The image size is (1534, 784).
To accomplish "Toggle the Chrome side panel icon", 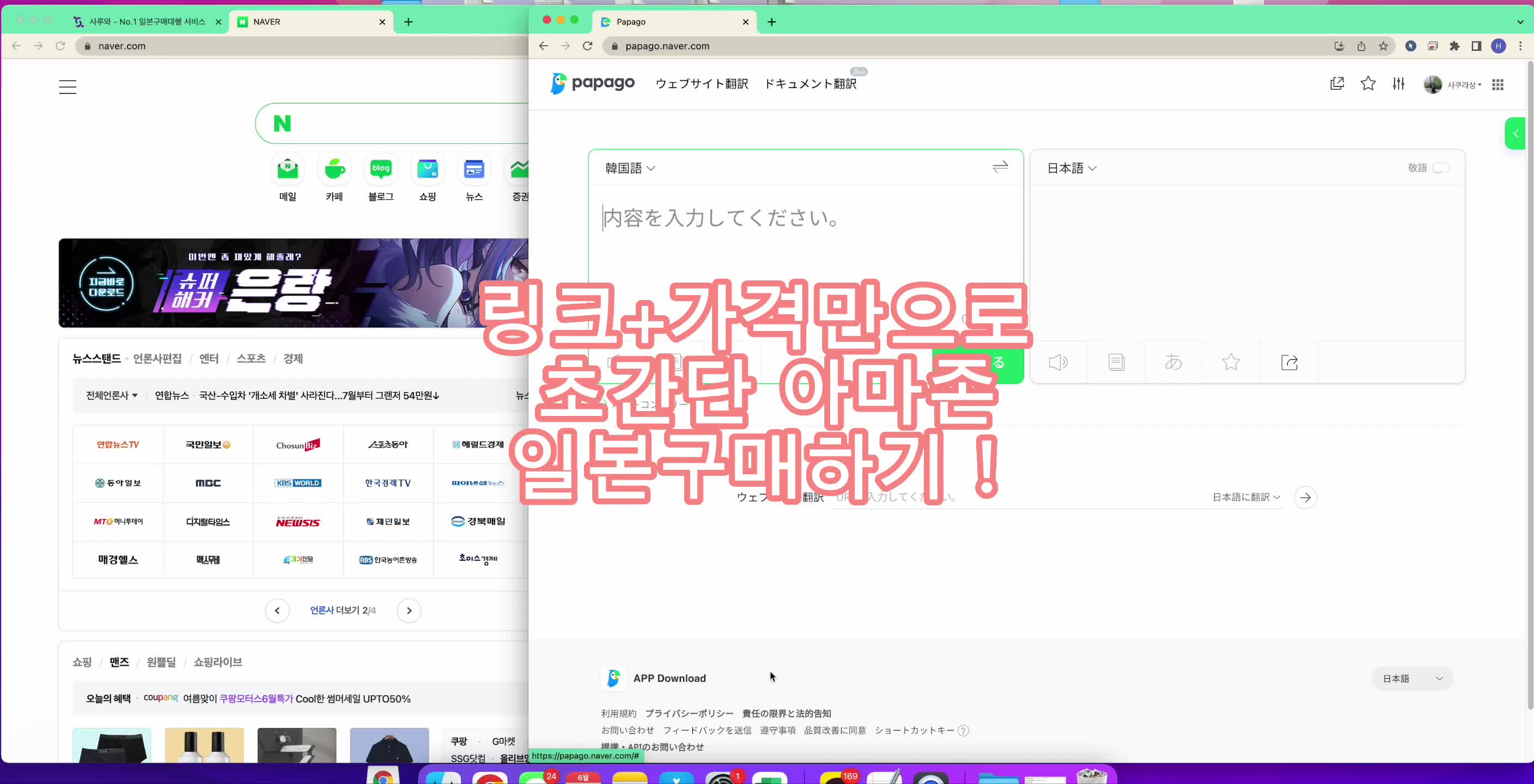I will (x=1476, y=46).
